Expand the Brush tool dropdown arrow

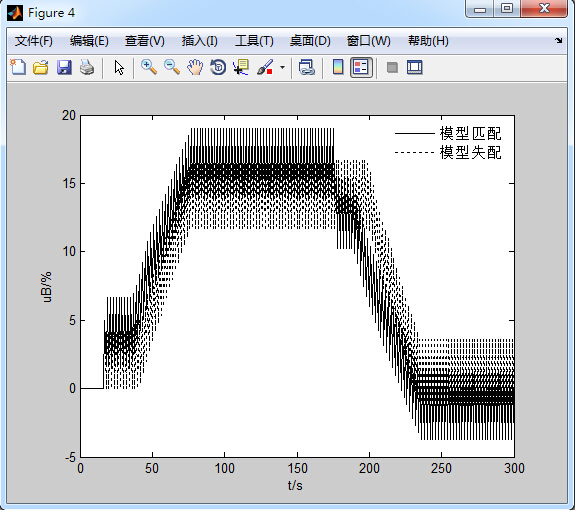282,67
